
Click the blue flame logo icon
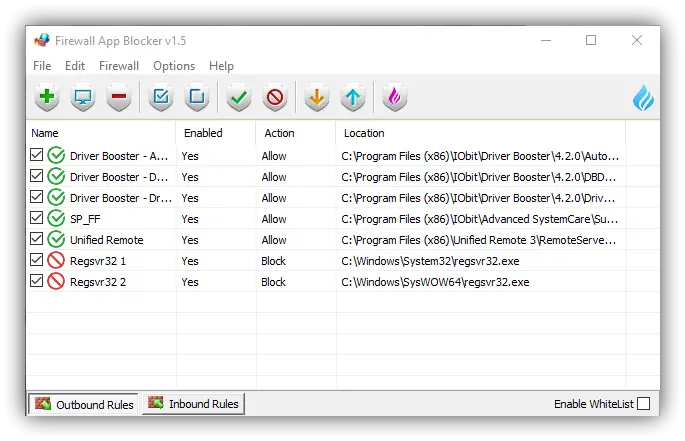click(x=643, y=98)
